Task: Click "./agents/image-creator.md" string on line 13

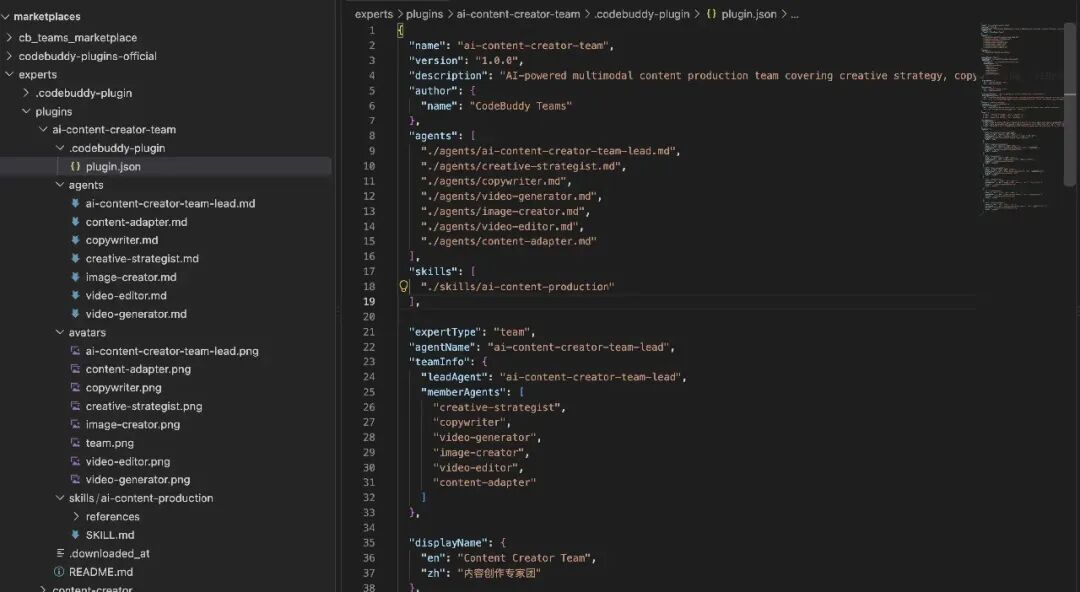Action: 503,211
